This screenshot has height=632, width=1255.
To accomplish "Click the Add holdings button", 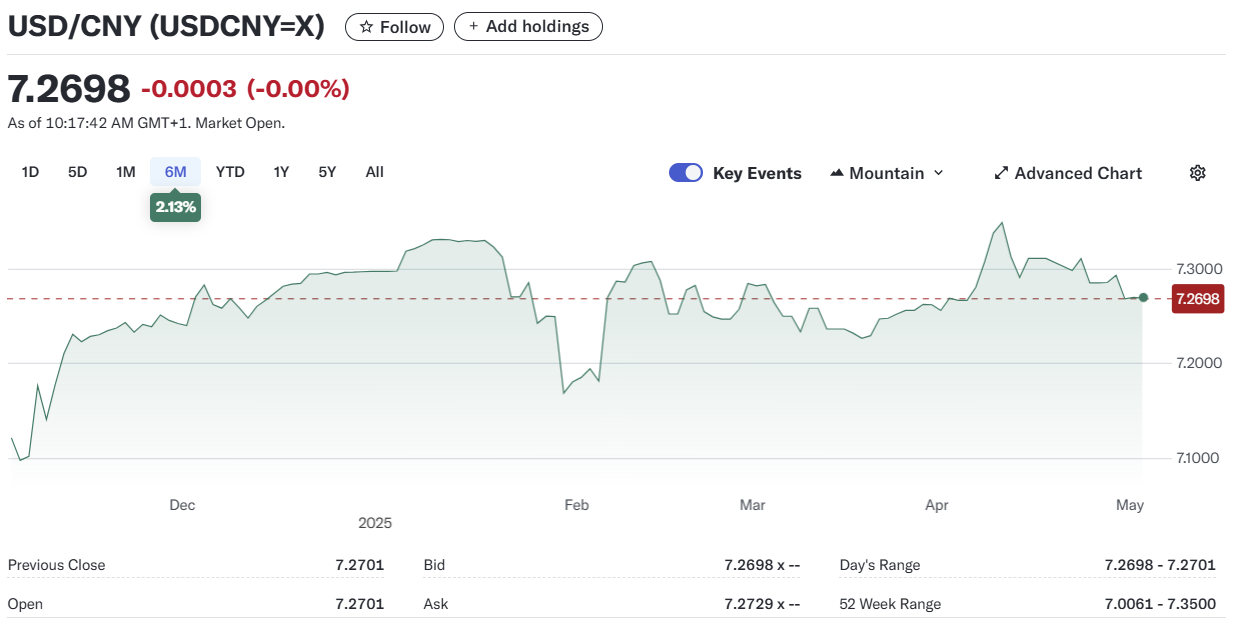I will (528, 27).
